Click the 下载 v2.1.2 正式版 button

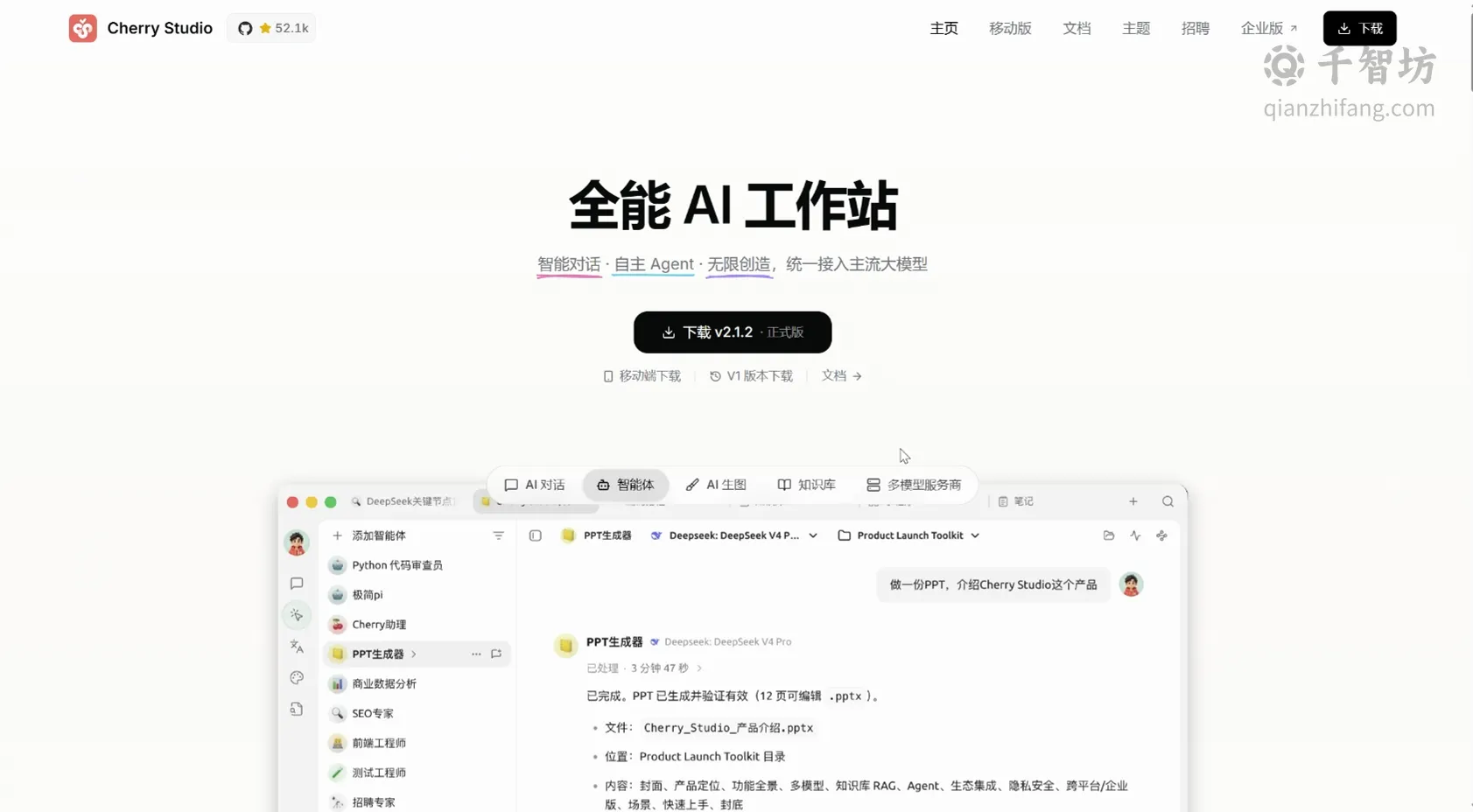(733, 332)
